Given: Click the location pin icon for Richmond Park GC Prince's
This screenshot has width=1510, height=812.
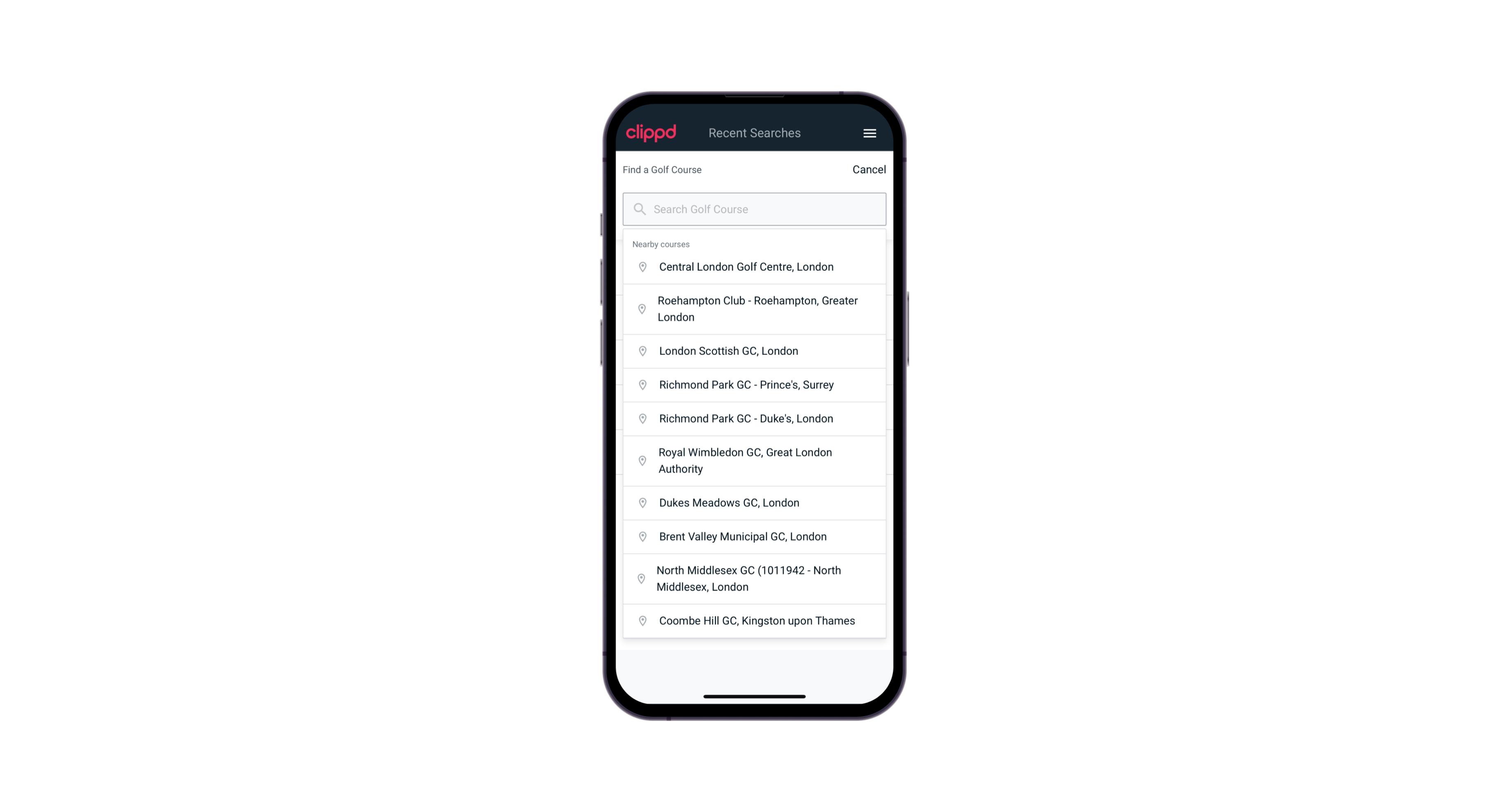Looking at the screenshot, I should (x=640, y=384).
